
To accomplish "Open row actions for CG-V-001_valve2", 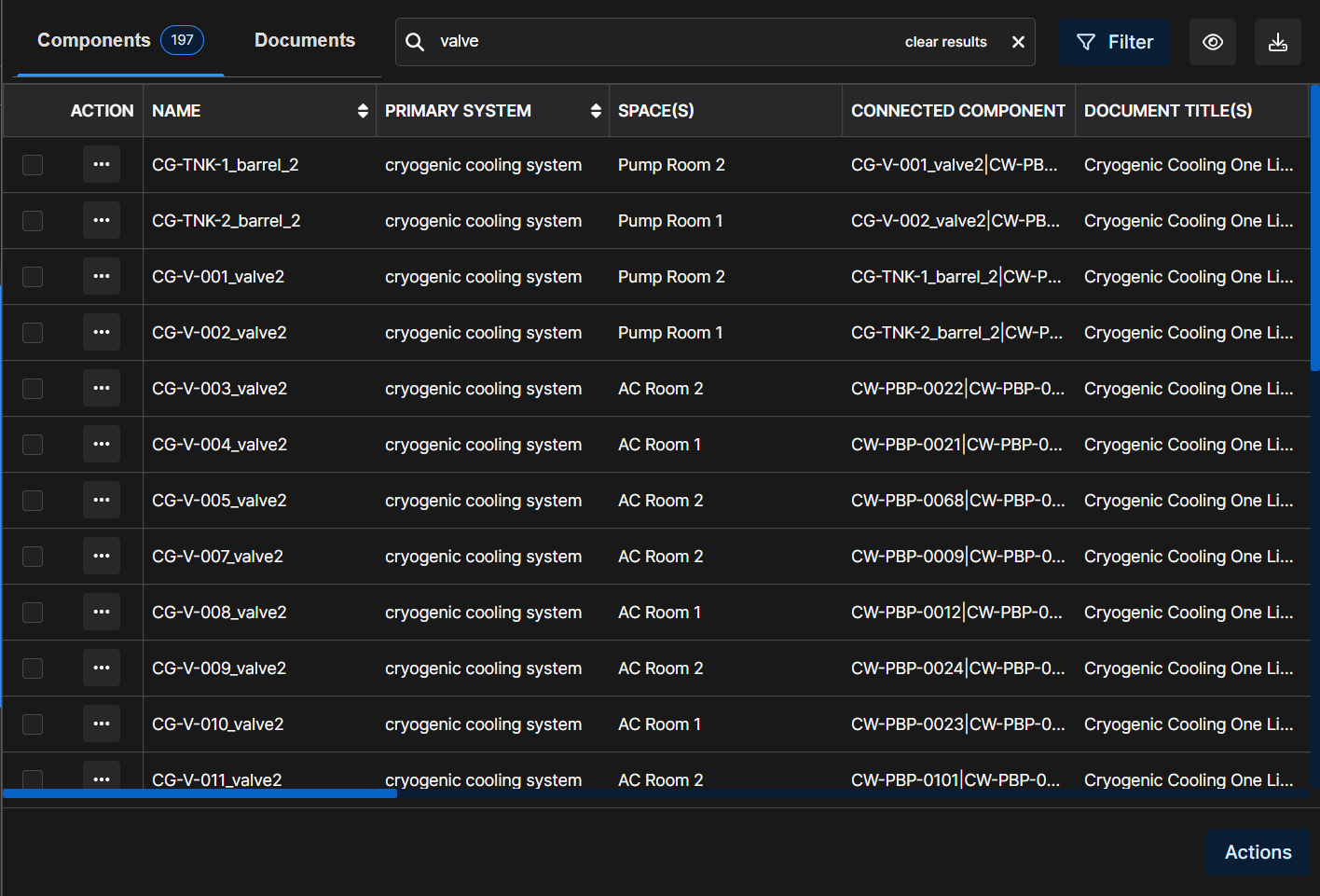I will (x=102, y=277).
